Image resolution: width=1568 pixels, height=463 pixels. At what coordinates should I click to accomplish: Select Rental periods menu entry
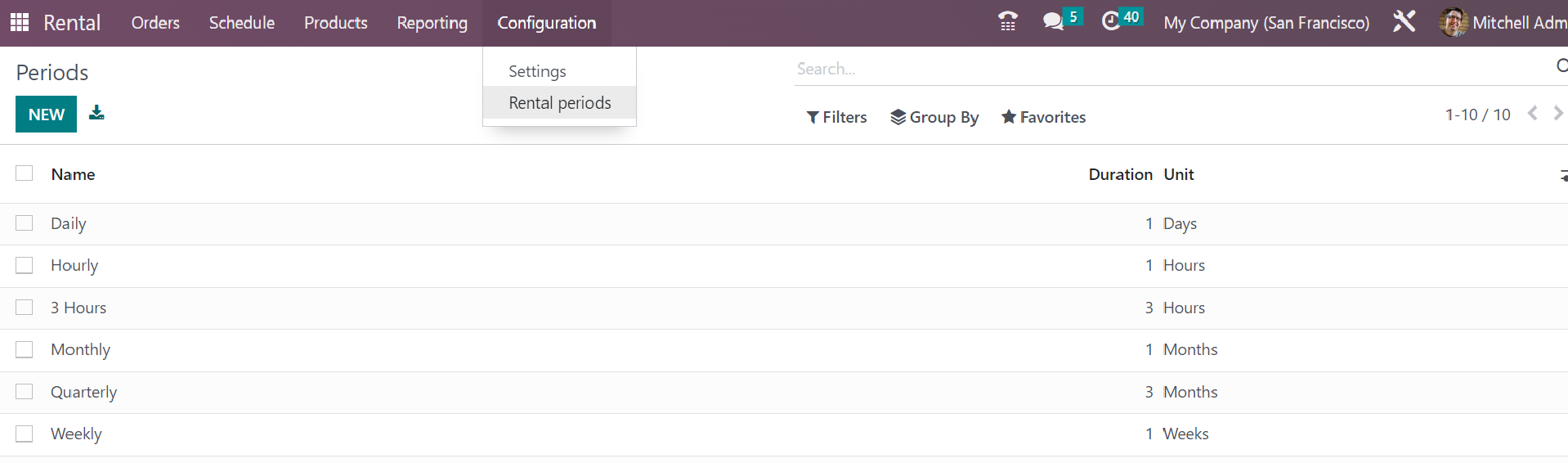click(x=560, y=103)
